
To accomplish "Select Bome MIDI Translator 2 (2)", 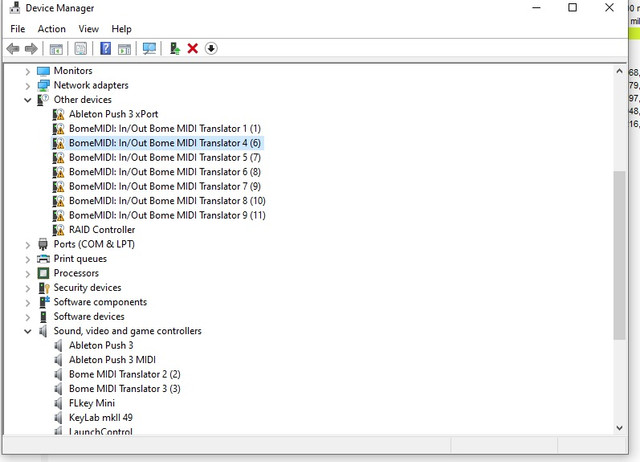I will (124, 374).
